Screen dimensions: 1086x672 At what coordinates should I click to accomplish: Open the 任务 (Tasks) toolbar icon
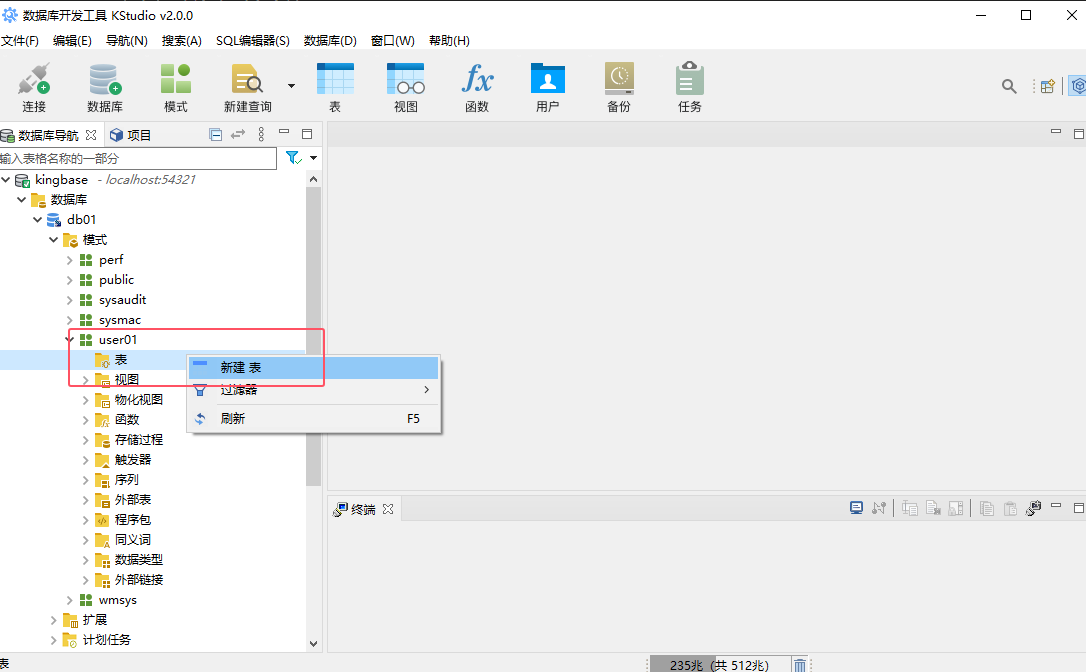tap(689, 87)
